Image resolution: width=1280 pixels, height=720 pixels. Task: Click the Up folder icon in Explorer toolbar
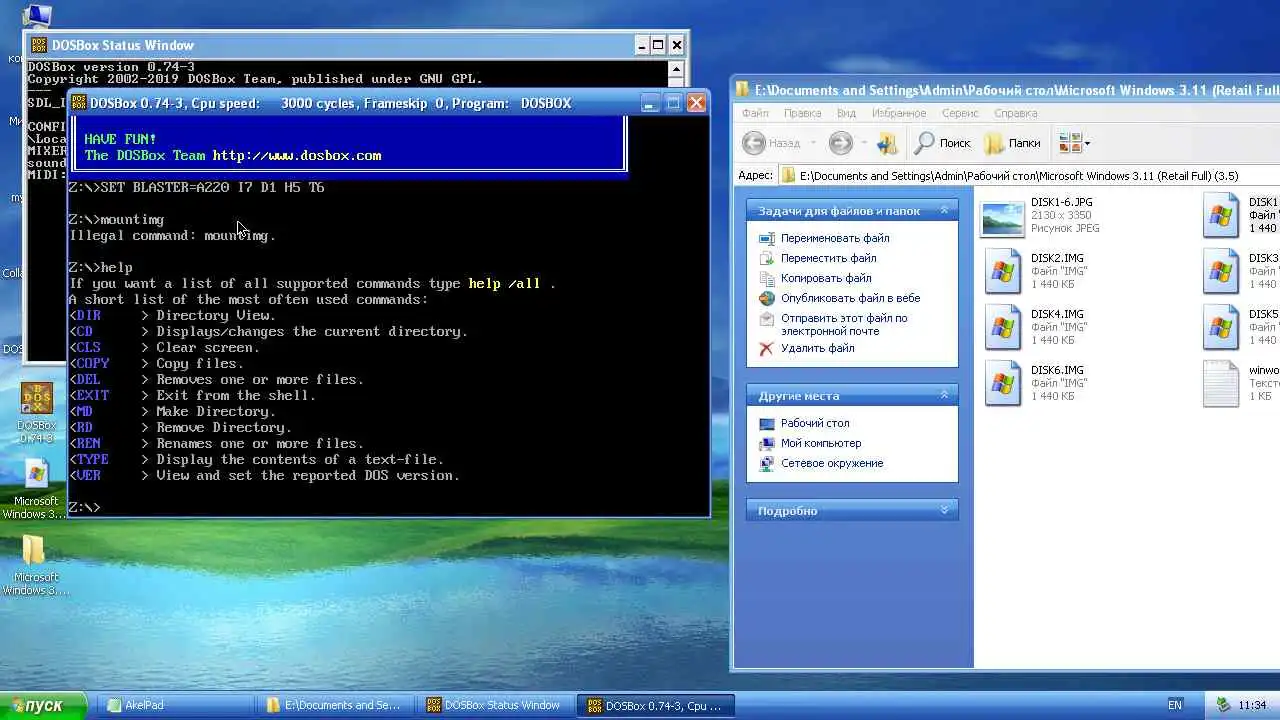pyautogui.click(x=887, y=143)
